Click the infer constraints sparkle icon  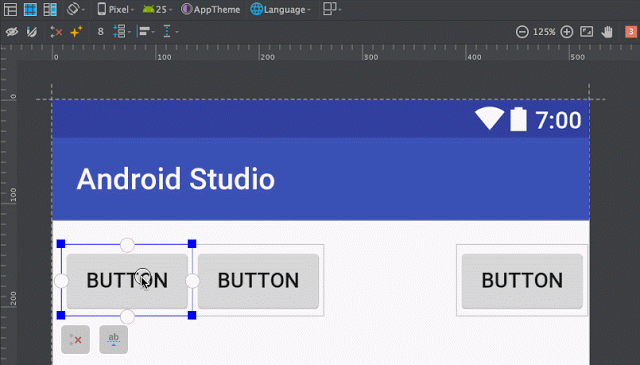76,31
